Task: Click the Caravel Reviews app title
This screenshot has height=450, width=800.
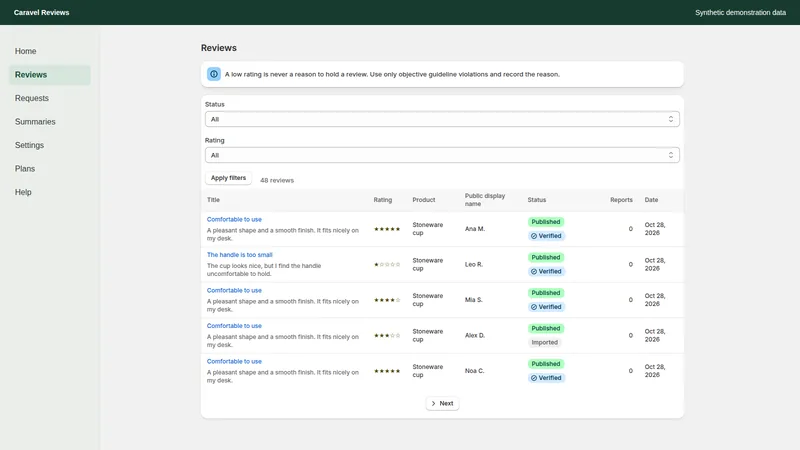Action: click(41, 12)
